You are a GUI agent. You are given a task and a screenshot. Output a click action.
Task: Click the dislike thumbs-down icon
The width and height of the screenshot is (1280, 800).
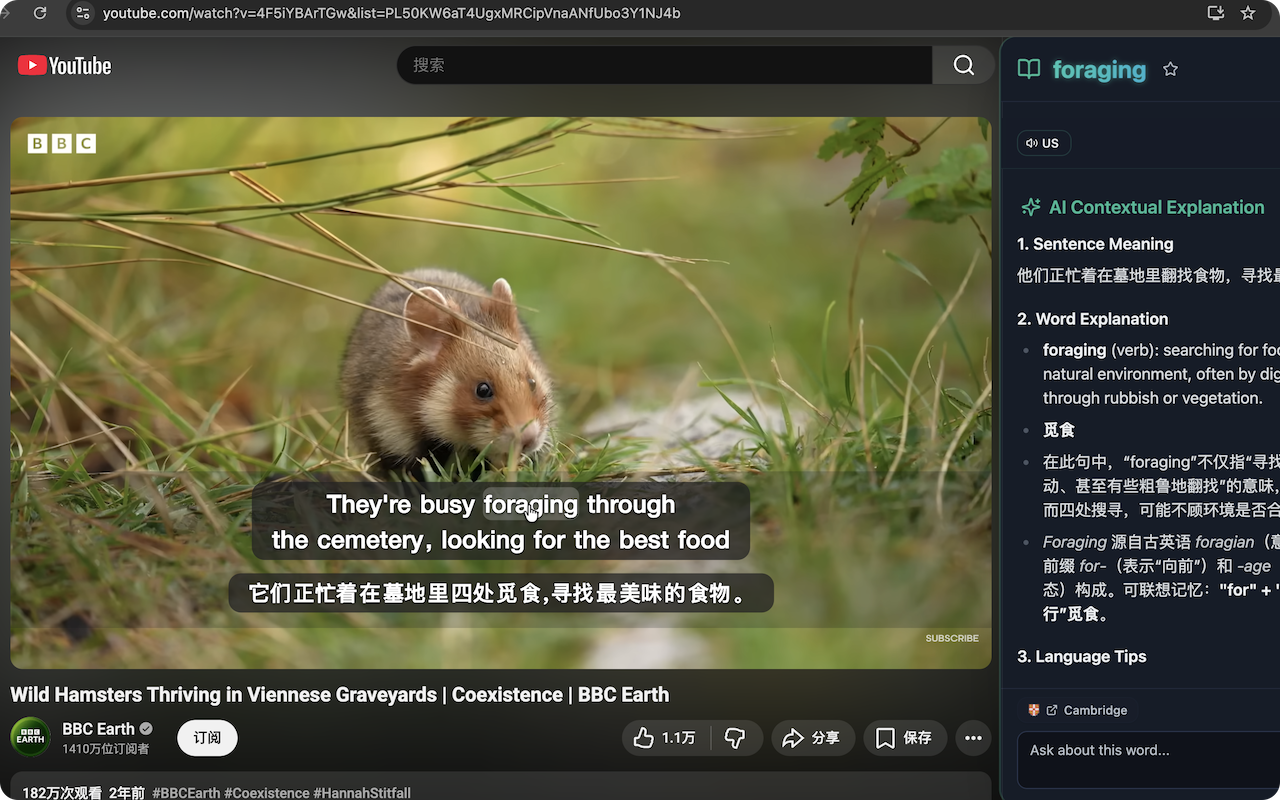(x=736, y=738)
